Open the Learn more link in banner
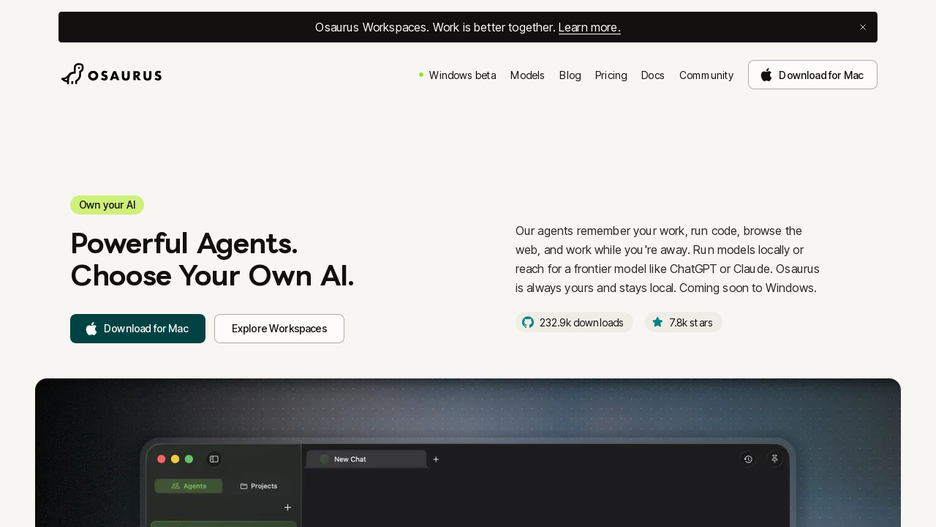This screenshot has width=936, height=527. click(589, 27)
